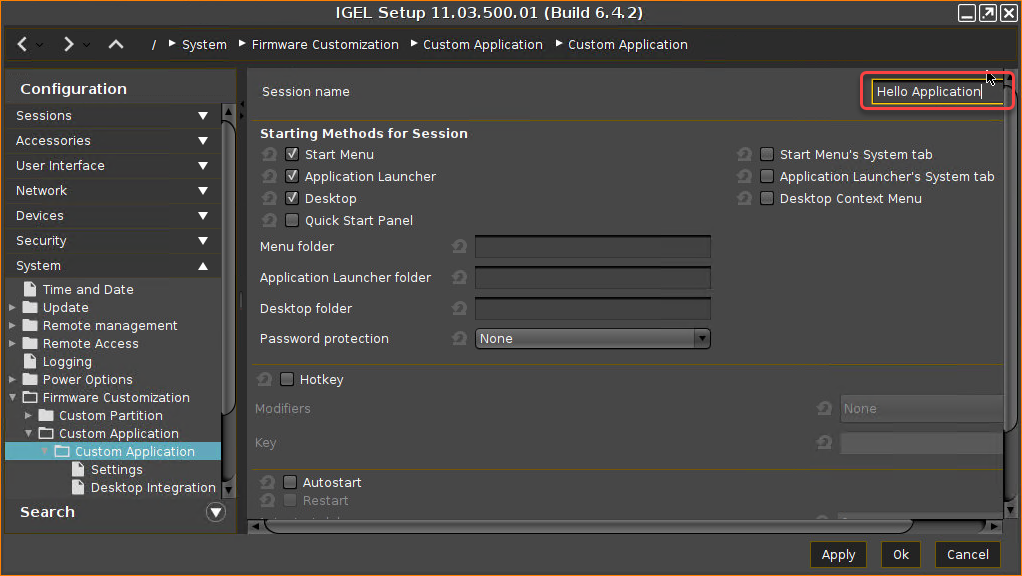Viewport: 1022px width, 576px height.
Task: Enable the Desktop Context Menu option
Action: (766, 198)
